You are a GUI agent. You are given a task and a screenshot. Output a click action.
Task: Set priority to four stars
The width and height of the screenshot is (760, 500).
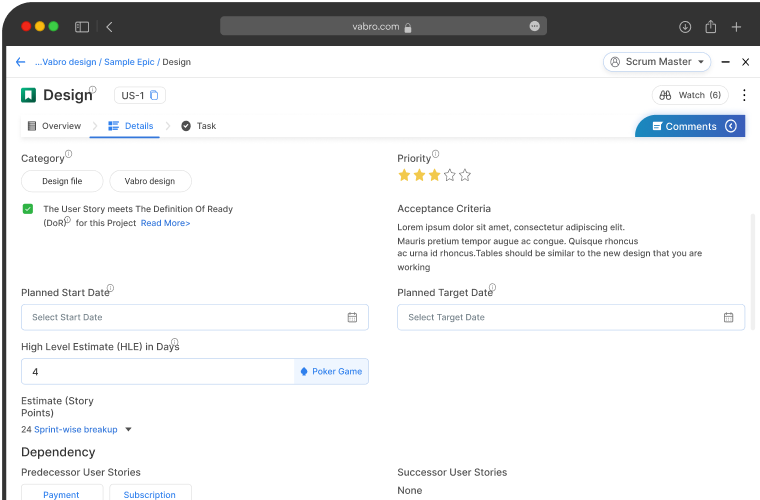[450, 175]
